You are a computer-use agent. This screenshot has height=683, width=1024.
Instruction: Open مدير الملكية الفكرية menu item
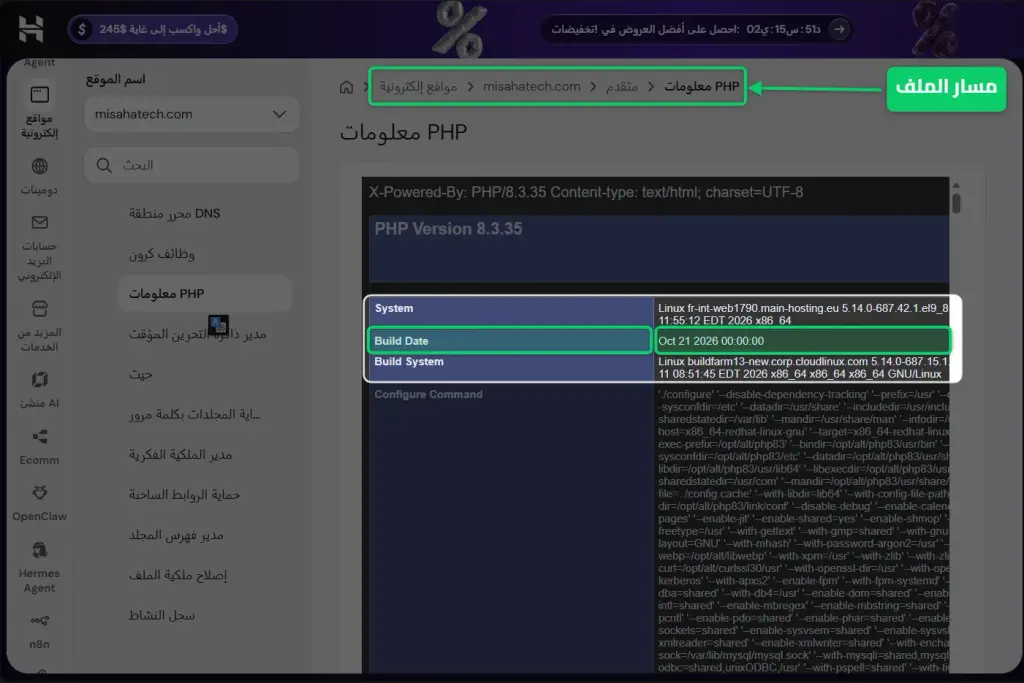pyautogui.click(x=180, y=454)
